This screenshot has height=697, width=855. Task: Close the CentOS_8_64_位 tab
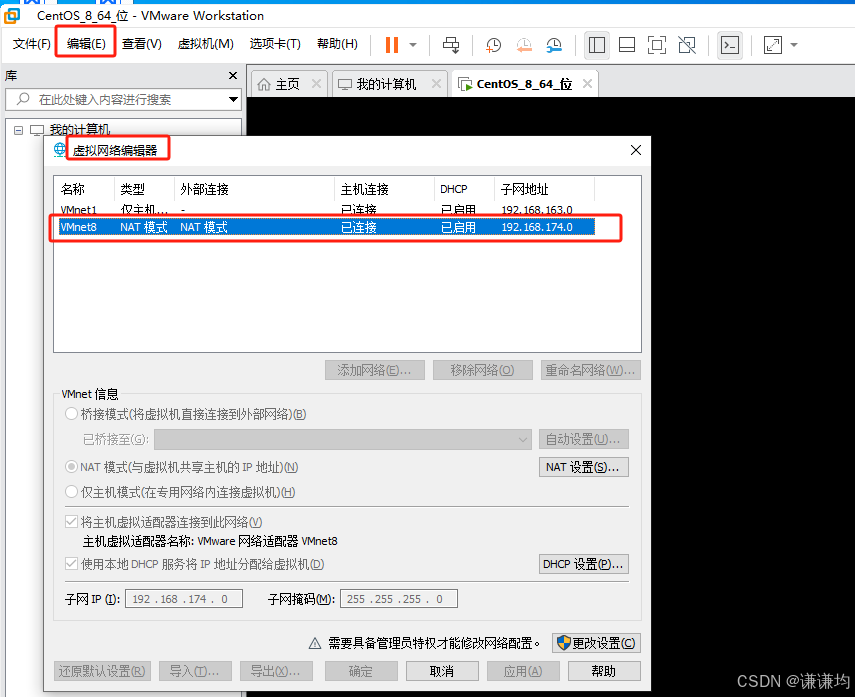click(587, 83)
